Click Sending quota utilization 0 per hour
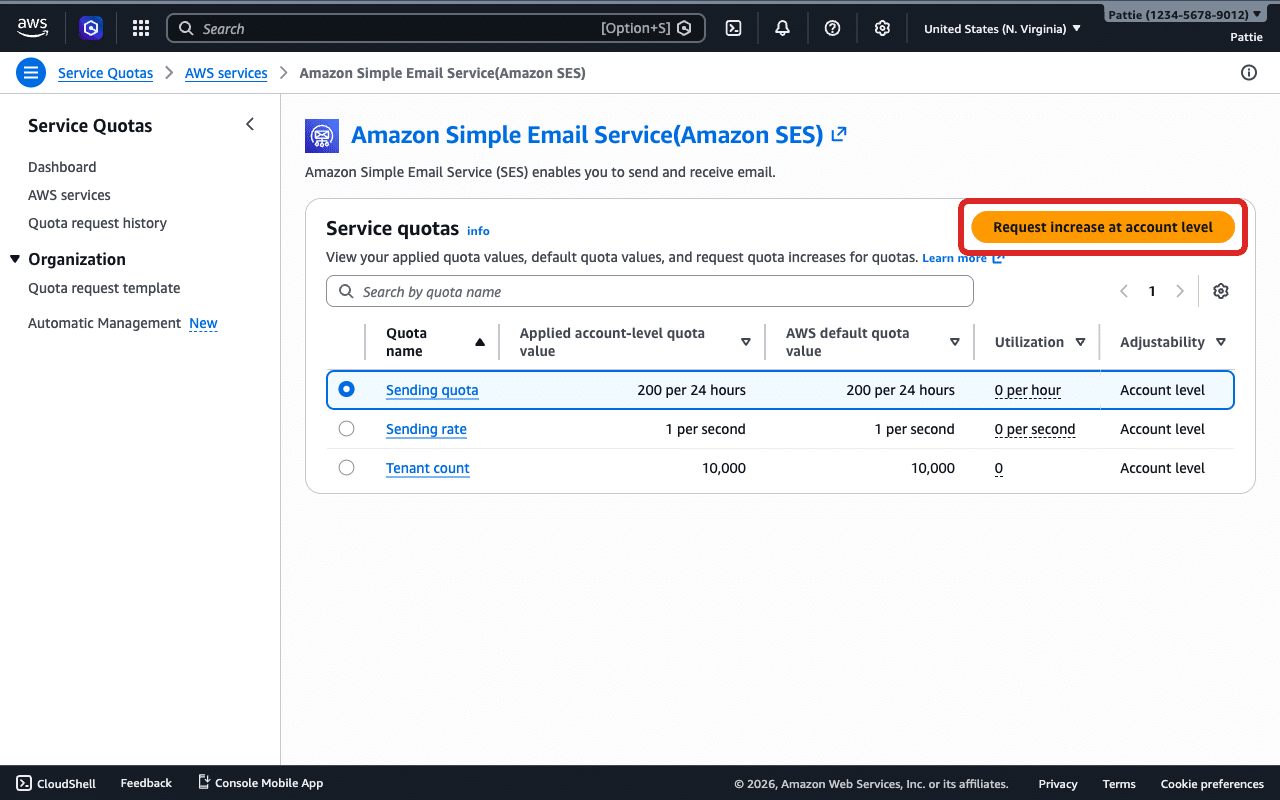This screenshot has width=1280, height=800. point(1028,390)
